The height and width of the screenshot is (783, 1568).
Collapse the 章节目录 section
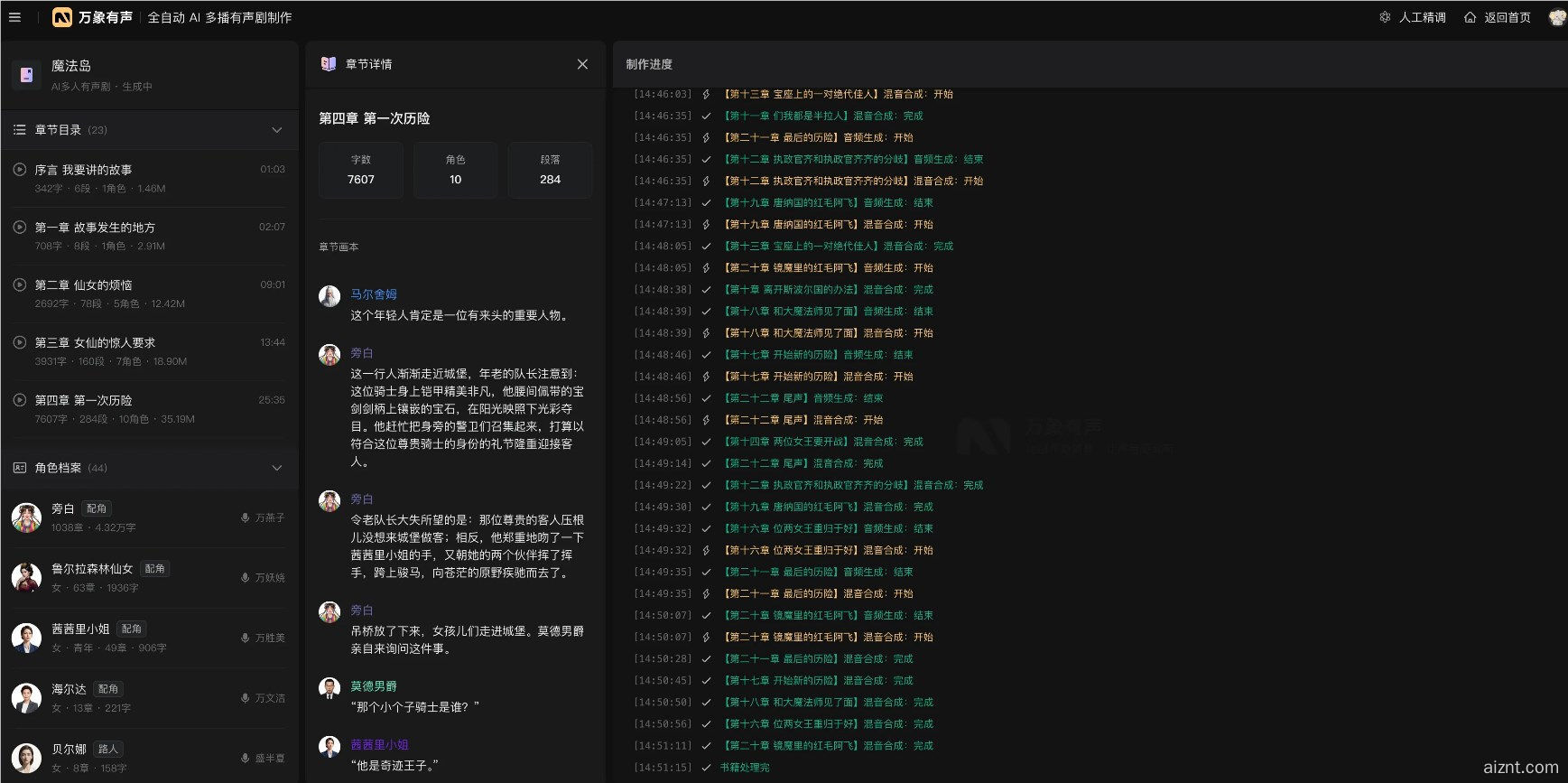pyautogui.click(x=276, y=130)
